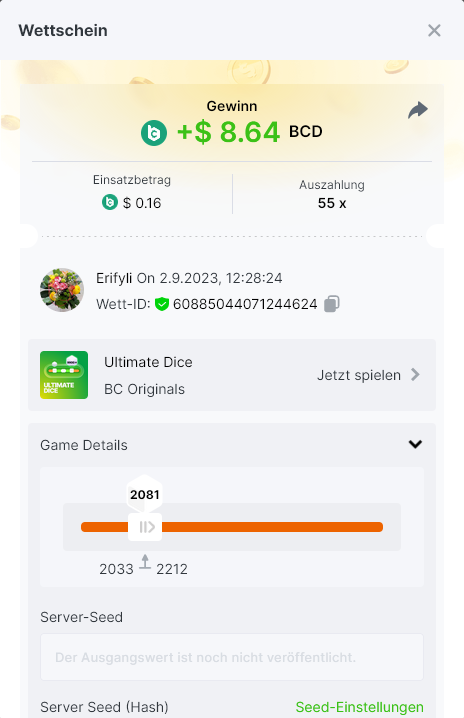Click the Erifyli username
The height and width of the screenshot is (718, 464).
114,278
